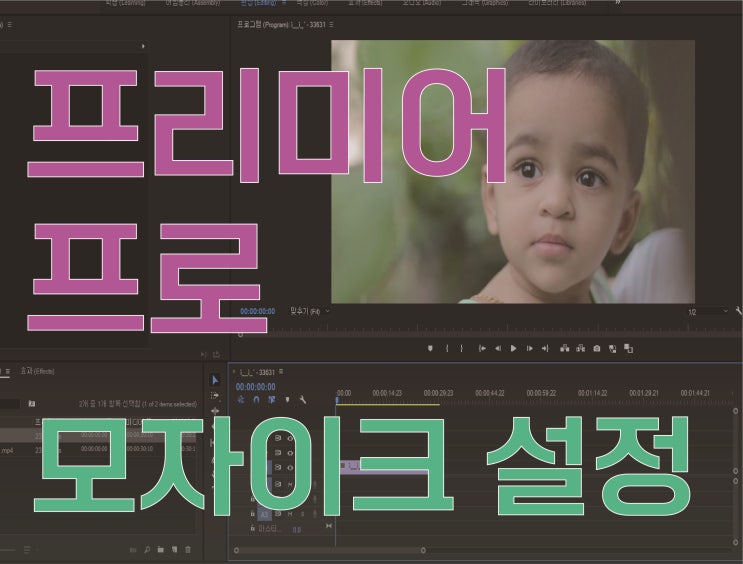Select the Selection tool arrow
This screenshot has height=564, width=743.
[x=215, y=380]
